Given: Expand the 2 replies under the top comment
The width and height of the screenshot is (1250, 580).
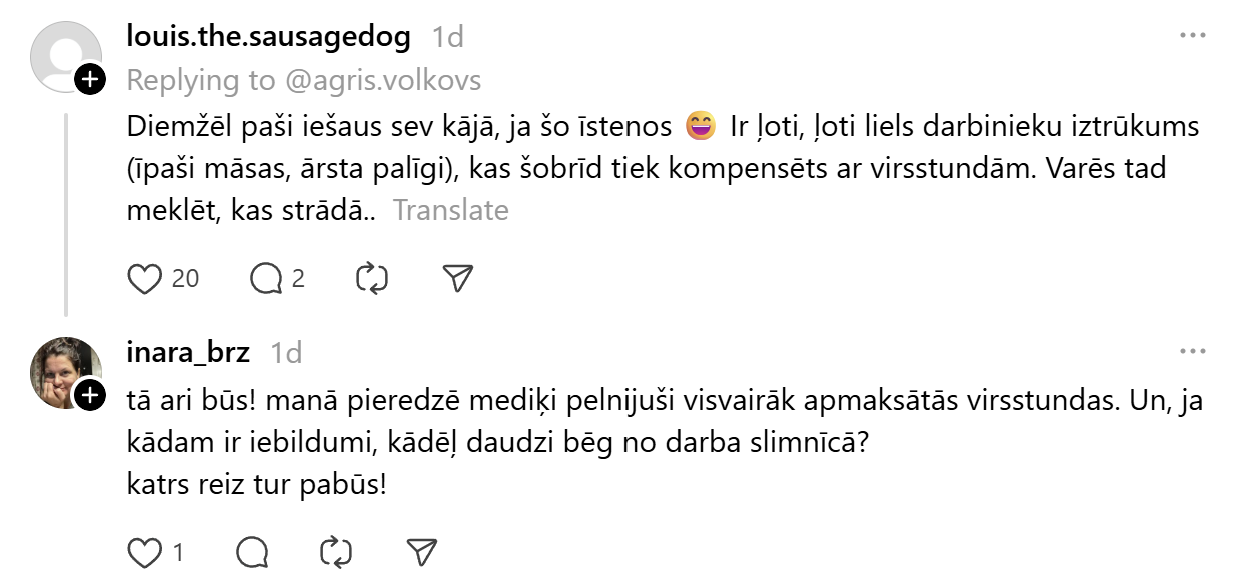Looking at the screenshot, I should [283, 278].
